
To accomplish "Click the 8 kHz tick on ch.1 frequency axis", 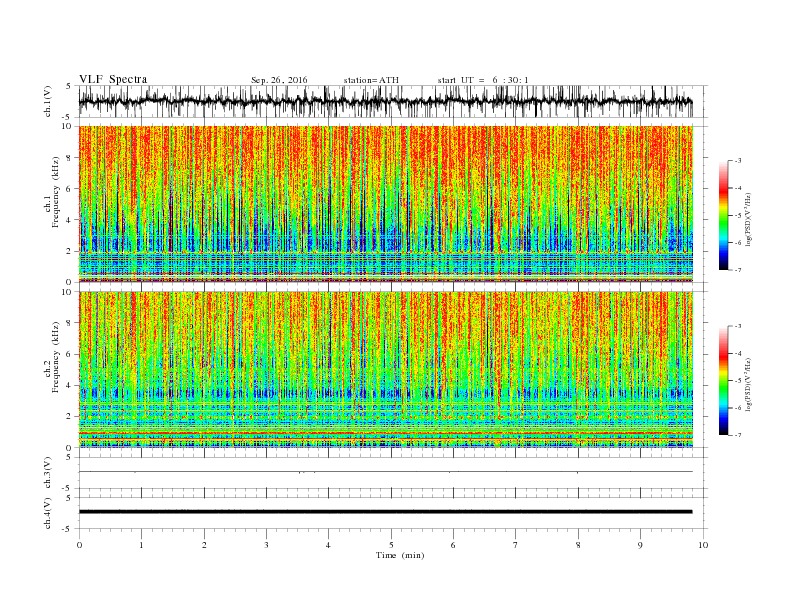I will click(70, 158).
